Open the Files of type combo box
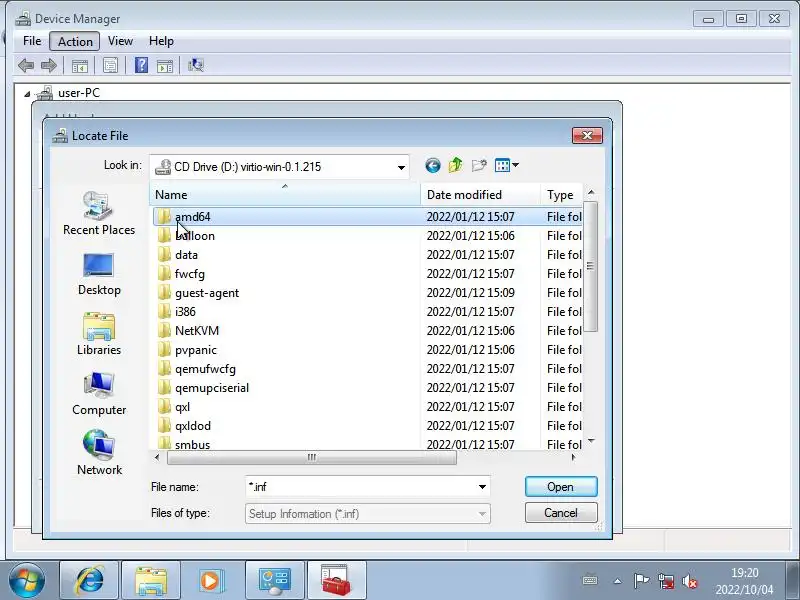This screenshot has width=800, height=600. 367,514
